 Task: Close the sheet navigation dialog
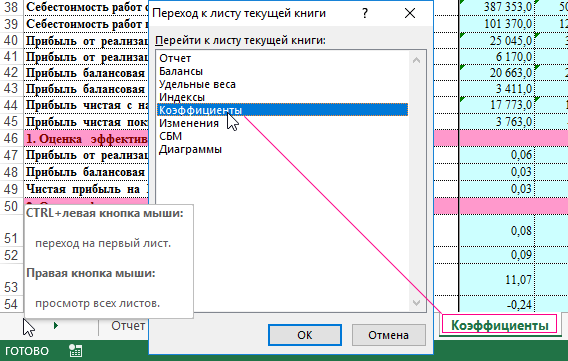click(x=410, y=13)
